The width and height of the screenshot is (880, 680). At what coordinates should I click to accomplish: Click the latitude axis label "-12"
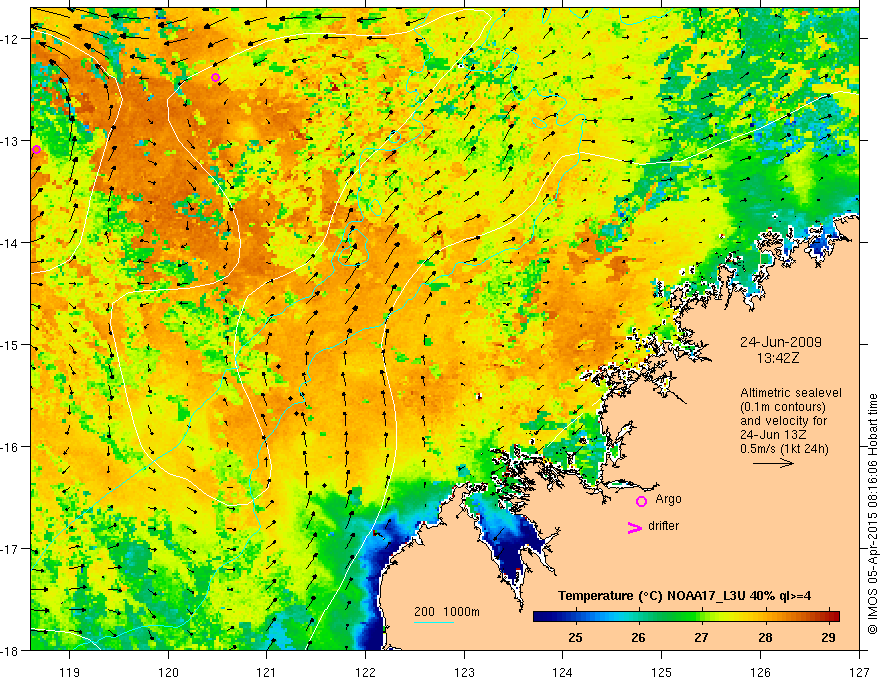pos(11,39)
